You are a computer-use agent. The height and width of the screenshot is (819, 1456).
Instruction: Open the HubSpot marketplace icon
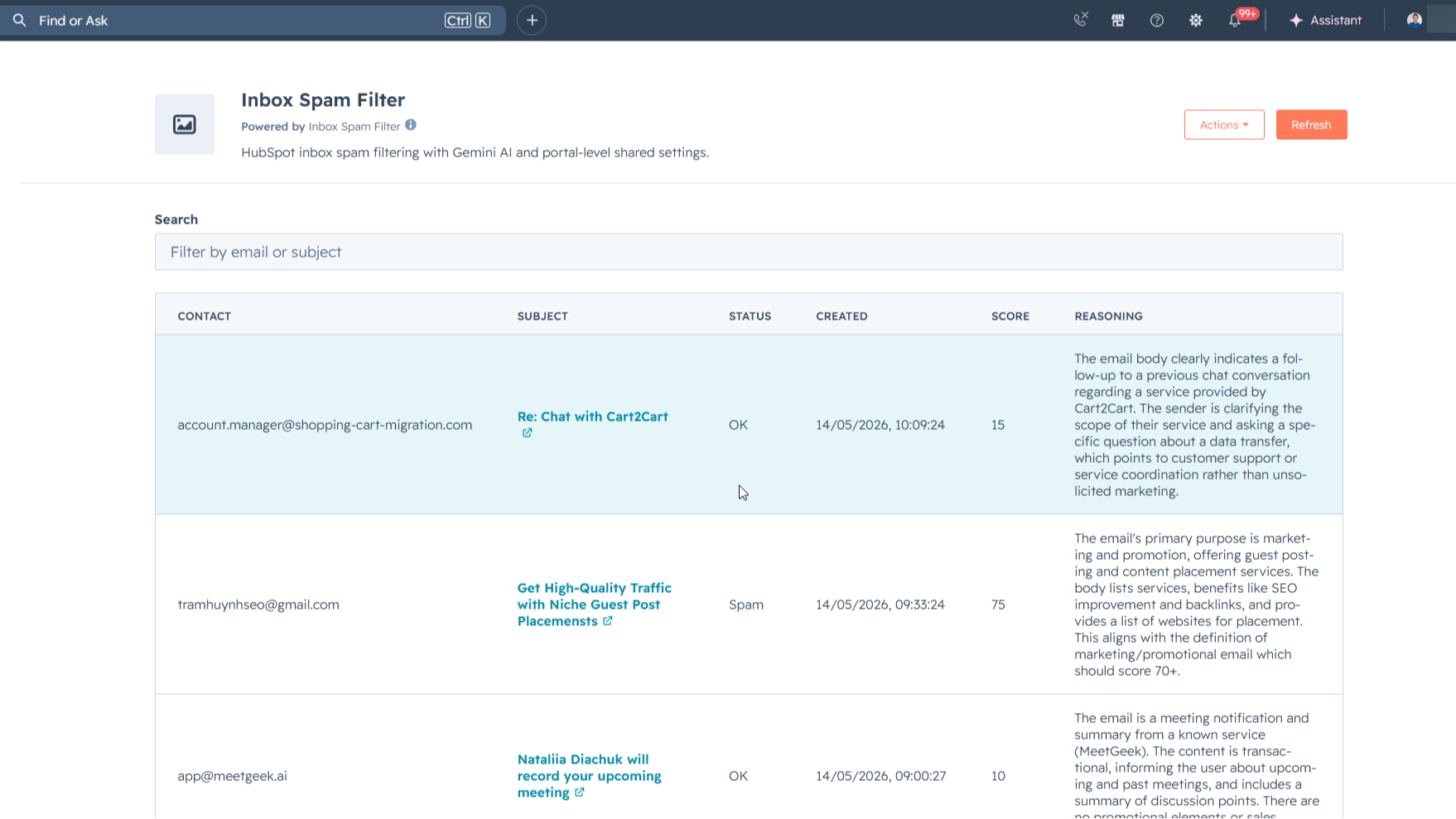[1118, 21]
